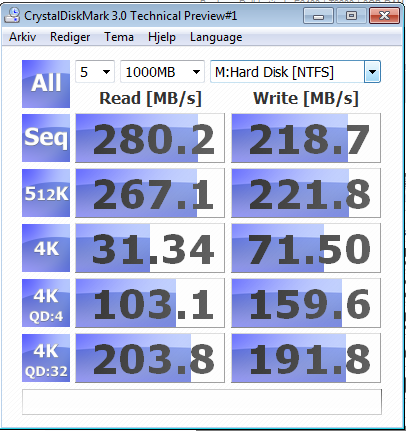The width and height of the screenshot is (406, 431).
Task: Start the 512K benchmark test
Action: 46,193
